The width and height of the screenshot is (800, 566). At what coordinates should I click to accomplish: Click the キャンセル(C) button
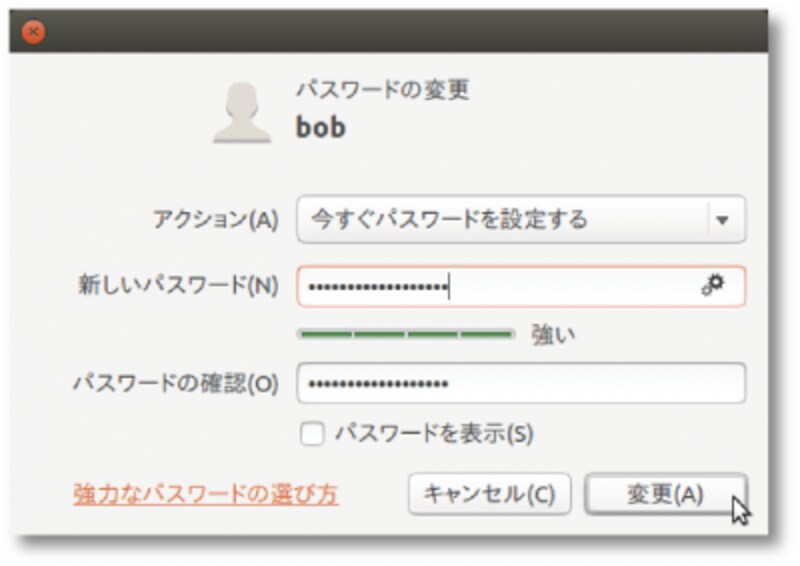tap(489, 494)
